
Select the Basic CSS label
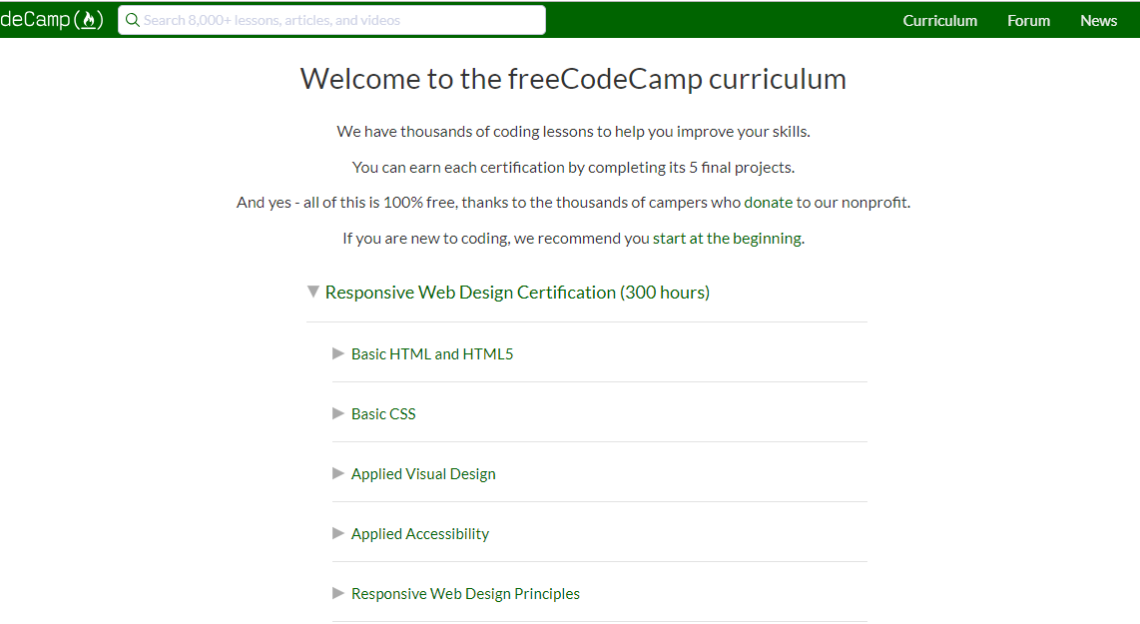383,414
